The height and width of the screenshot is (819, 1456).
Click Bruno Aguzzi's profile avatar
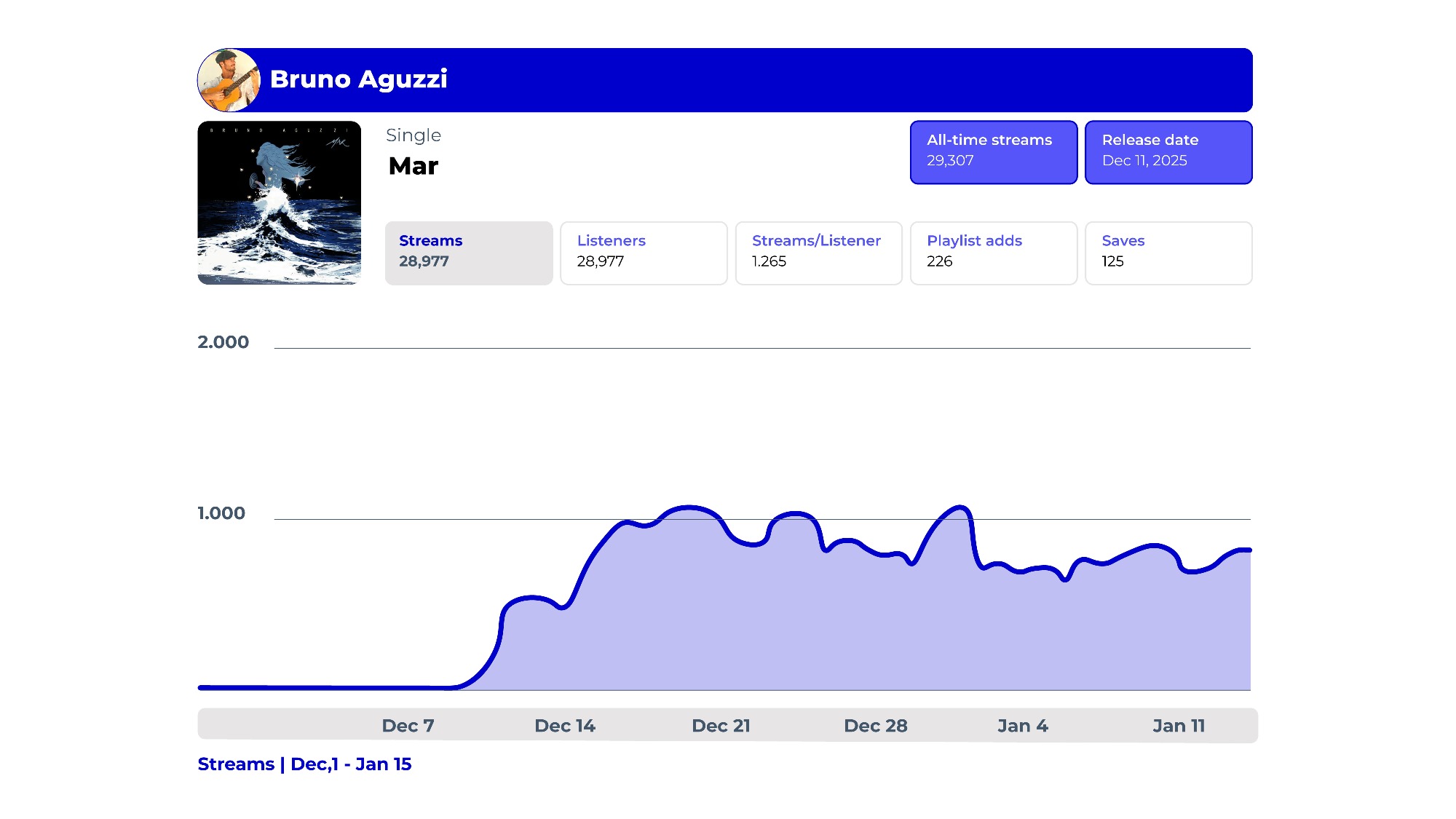(229, 80)
